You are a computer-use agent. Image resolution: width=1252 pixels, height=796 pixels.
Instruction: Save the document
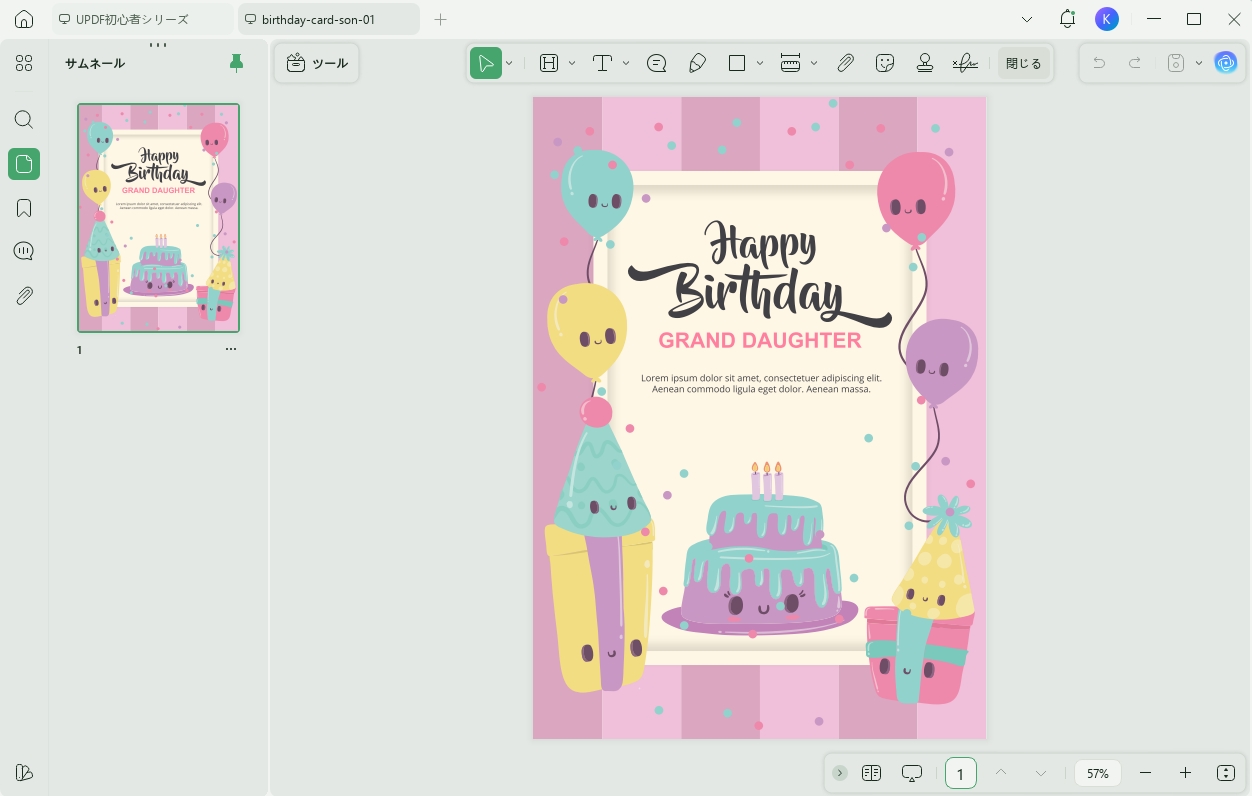1176,63
